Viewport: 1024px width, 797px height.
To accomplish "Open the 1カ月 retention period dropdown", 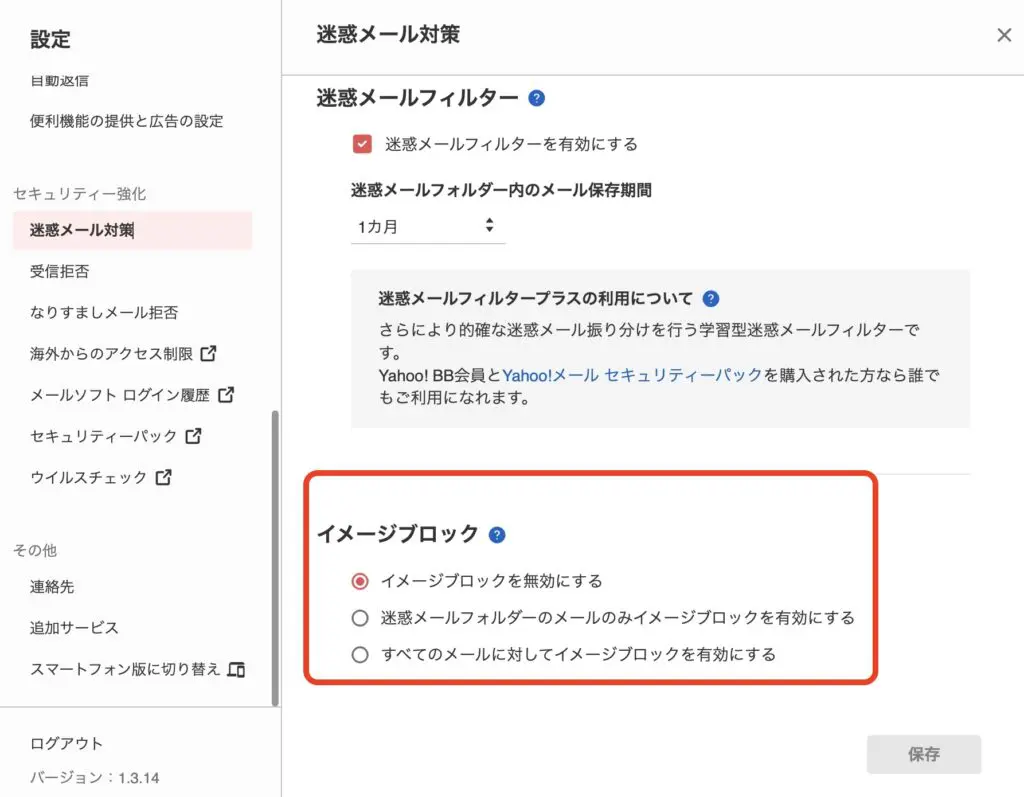I will (x=428, y=227).
